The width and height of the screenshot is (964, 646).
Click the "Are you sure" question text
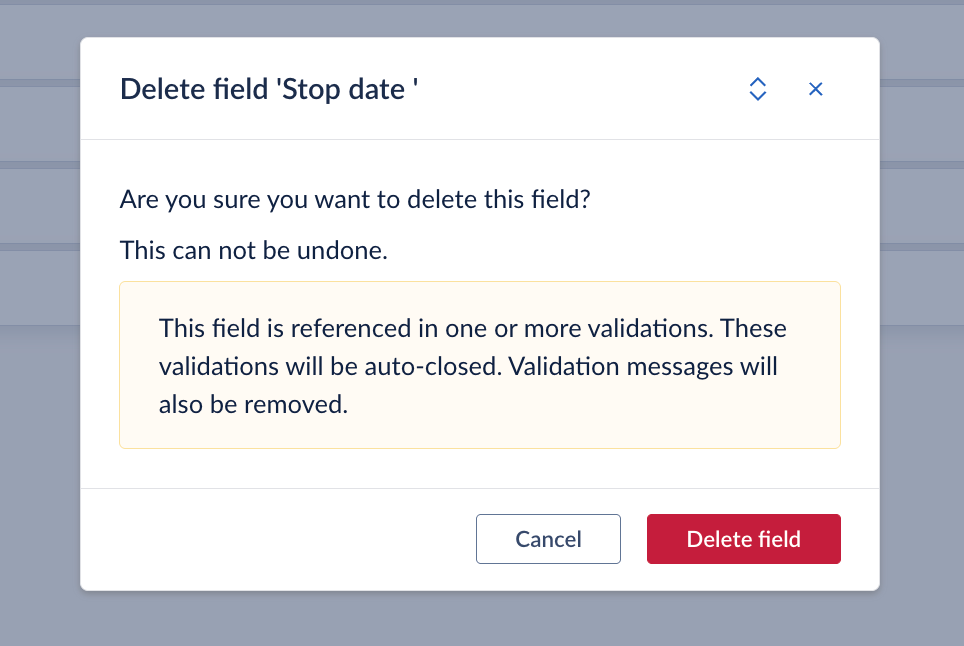[x=355, y=199]
